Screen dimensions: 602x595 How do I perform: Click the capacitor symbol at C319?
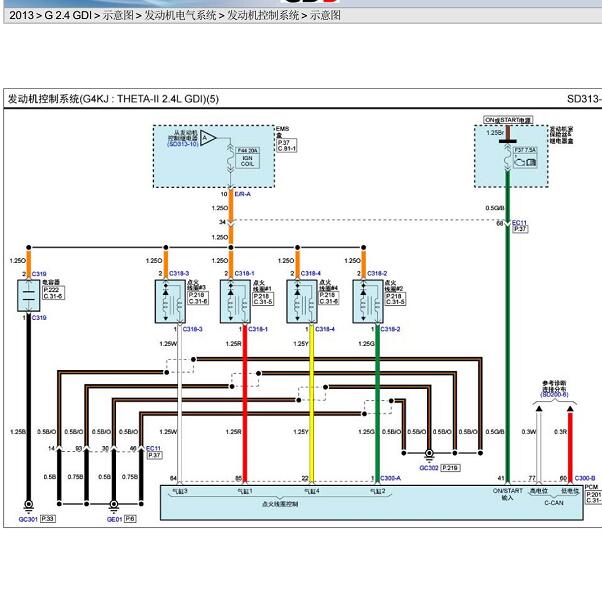(x=29, y=295)
